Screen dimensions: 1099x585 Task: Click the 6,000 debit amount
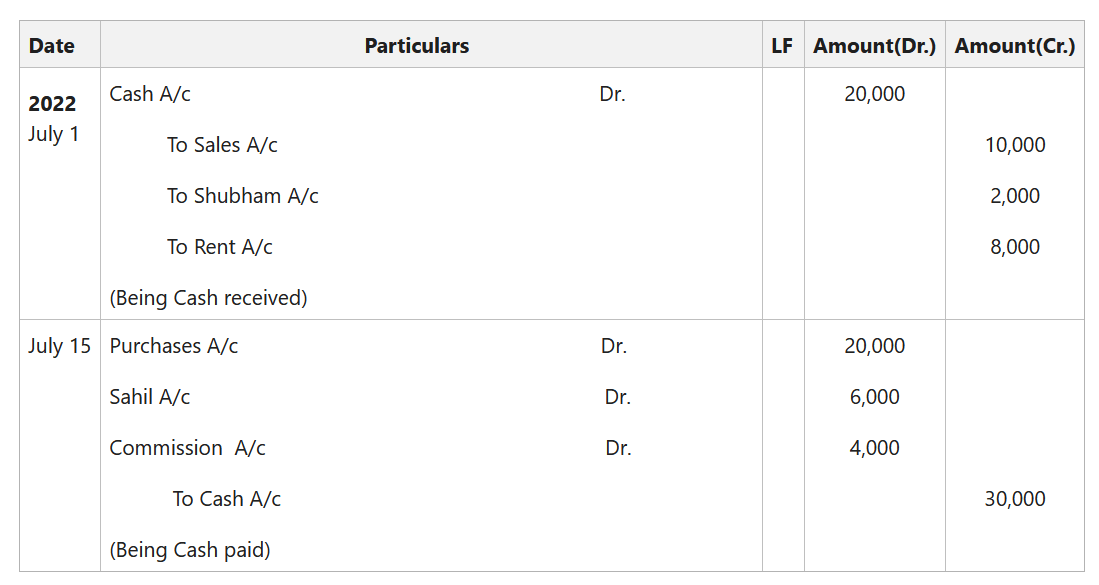875,397
